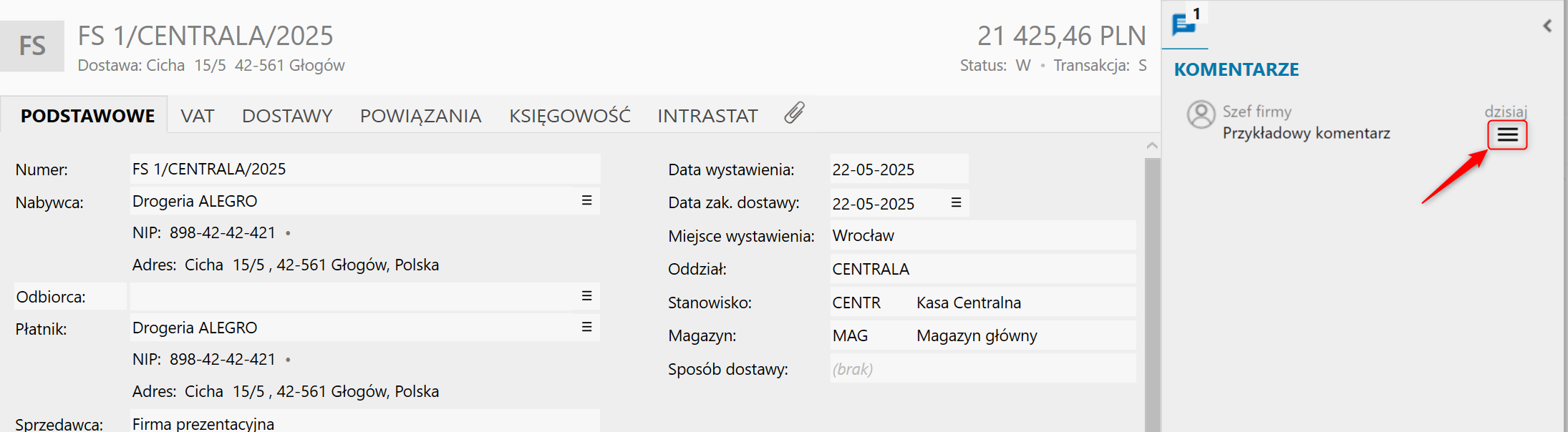Click the Miejsce wystawienia field with Wrocław
Image resolution: width=1568 pixels, height=432 pixels.
coord(982,236)
